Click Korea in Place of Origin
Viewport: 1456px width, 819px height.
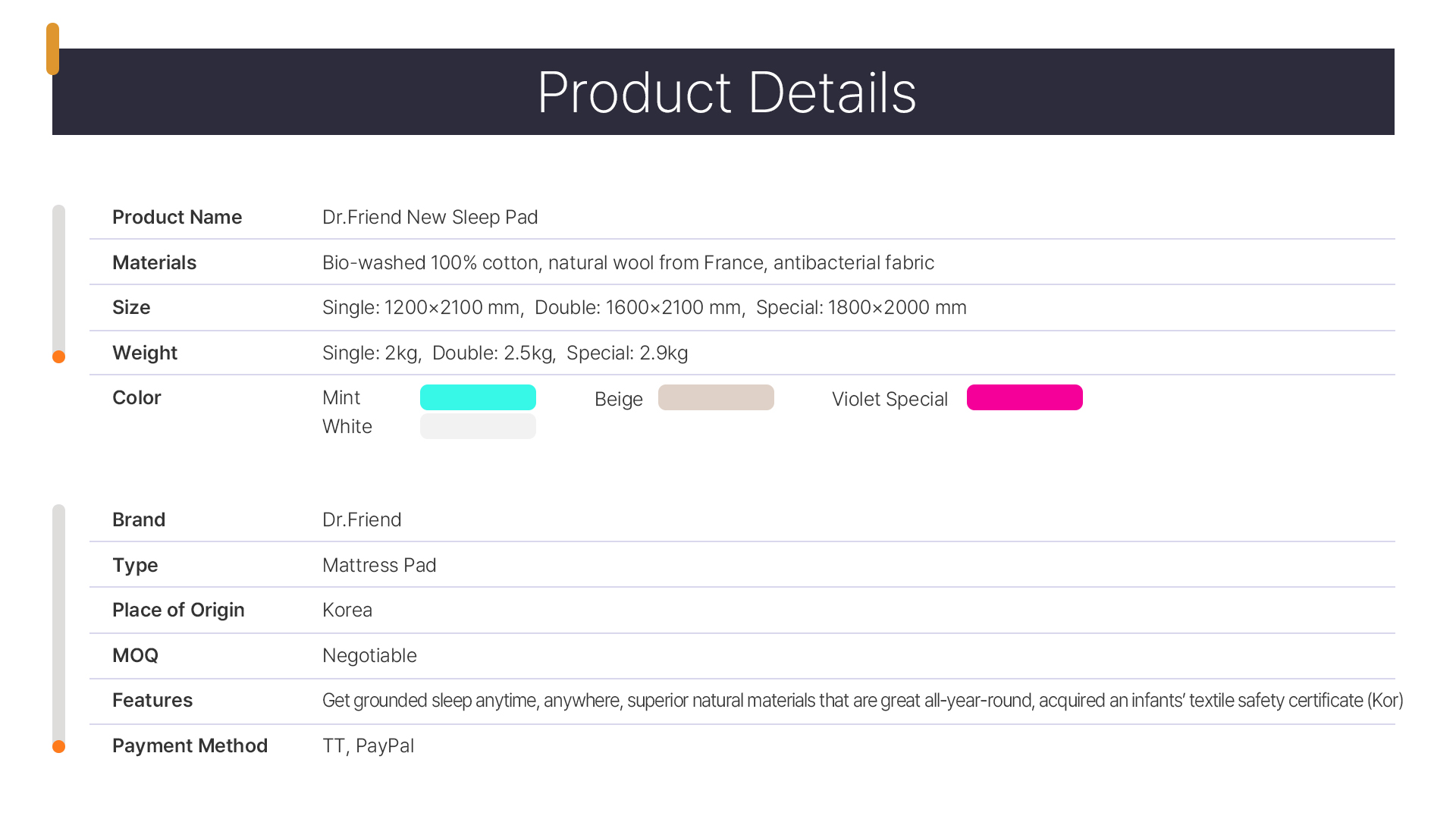pos(347,610)
